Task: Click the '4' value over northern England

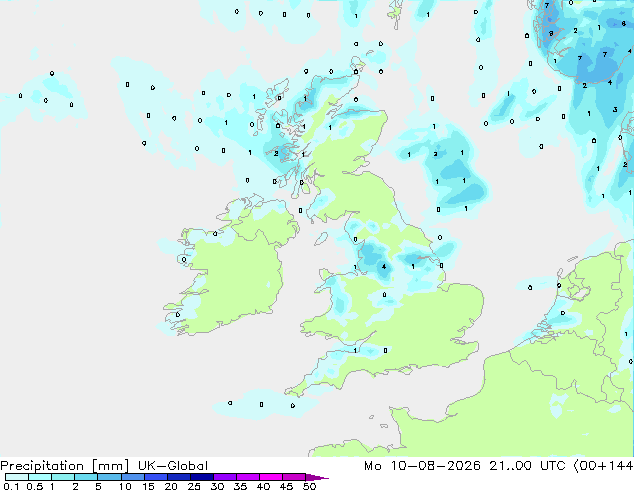Action: [x=384, y=266]
